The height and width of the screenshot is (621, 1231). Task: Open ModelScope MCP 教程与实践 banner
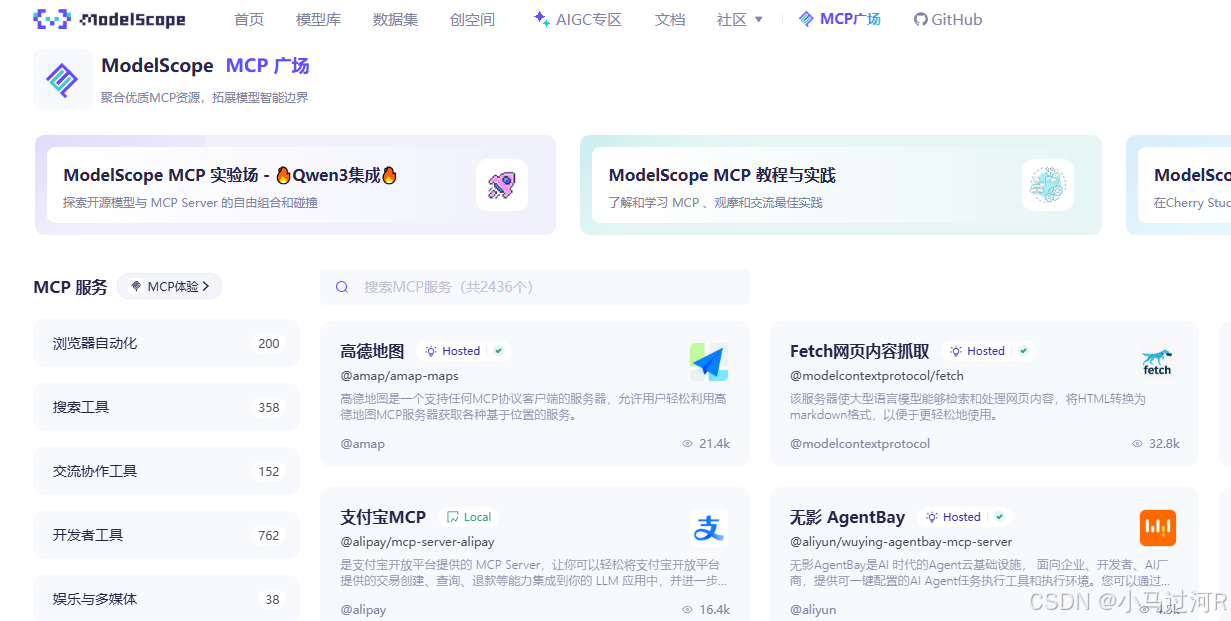click(840, 185)
